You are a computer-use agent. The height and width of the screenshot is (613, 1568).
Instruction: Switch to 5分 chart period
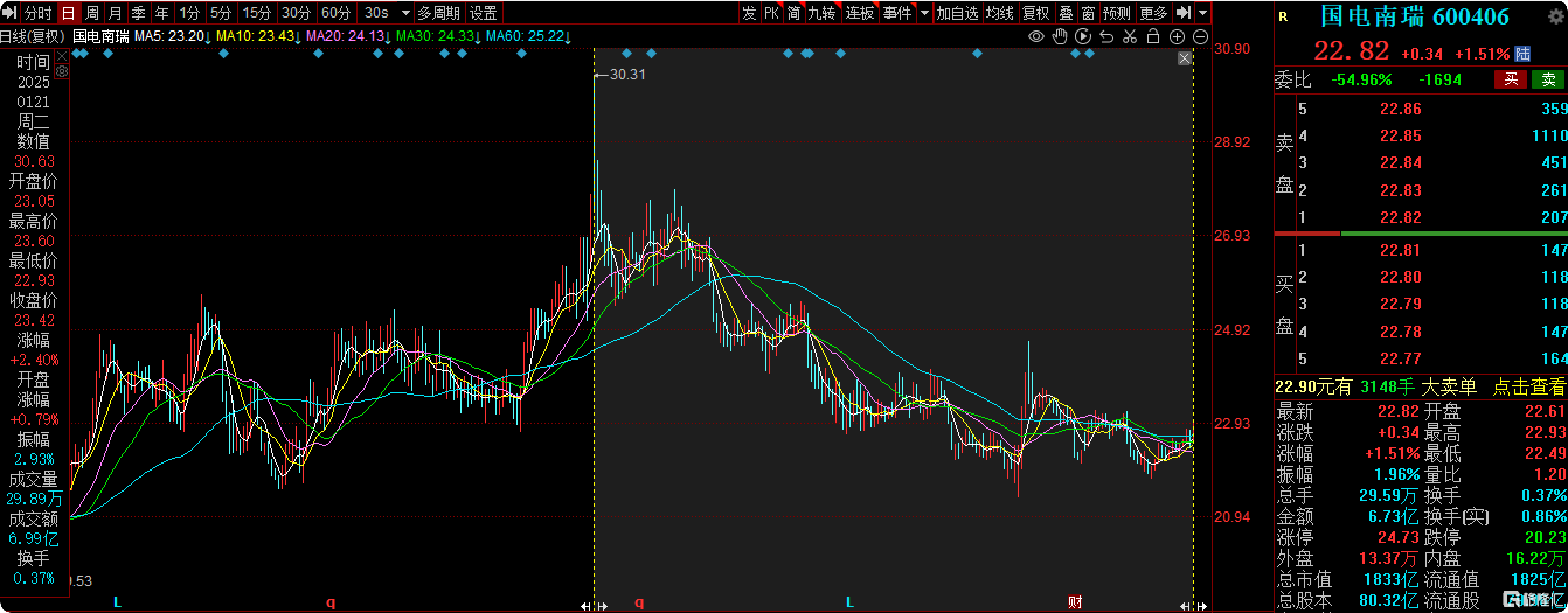point(221,13)
